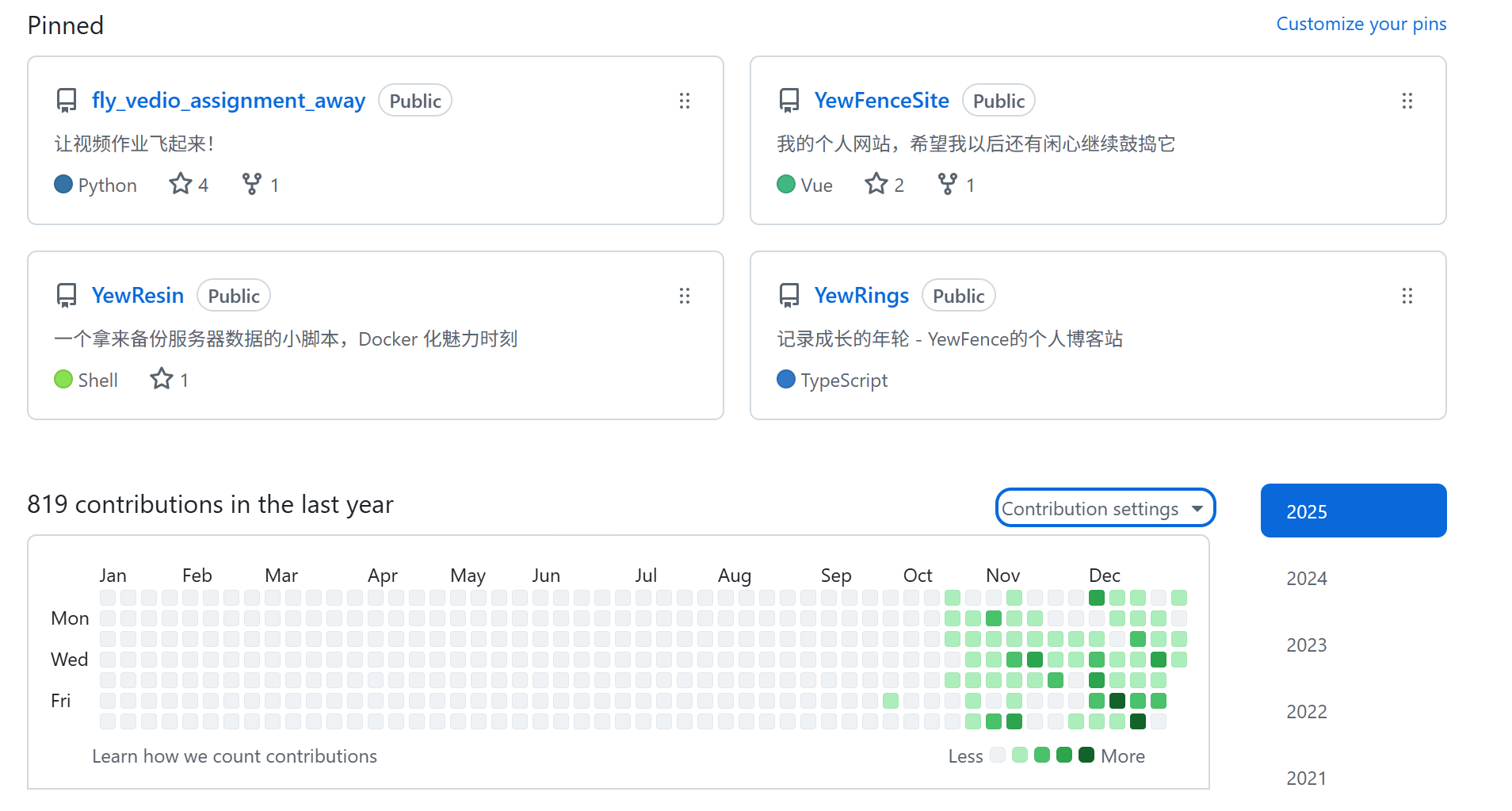
Task: Click drag handle on fly_vedio_assignment_away card
Action: tap(684, 101)
